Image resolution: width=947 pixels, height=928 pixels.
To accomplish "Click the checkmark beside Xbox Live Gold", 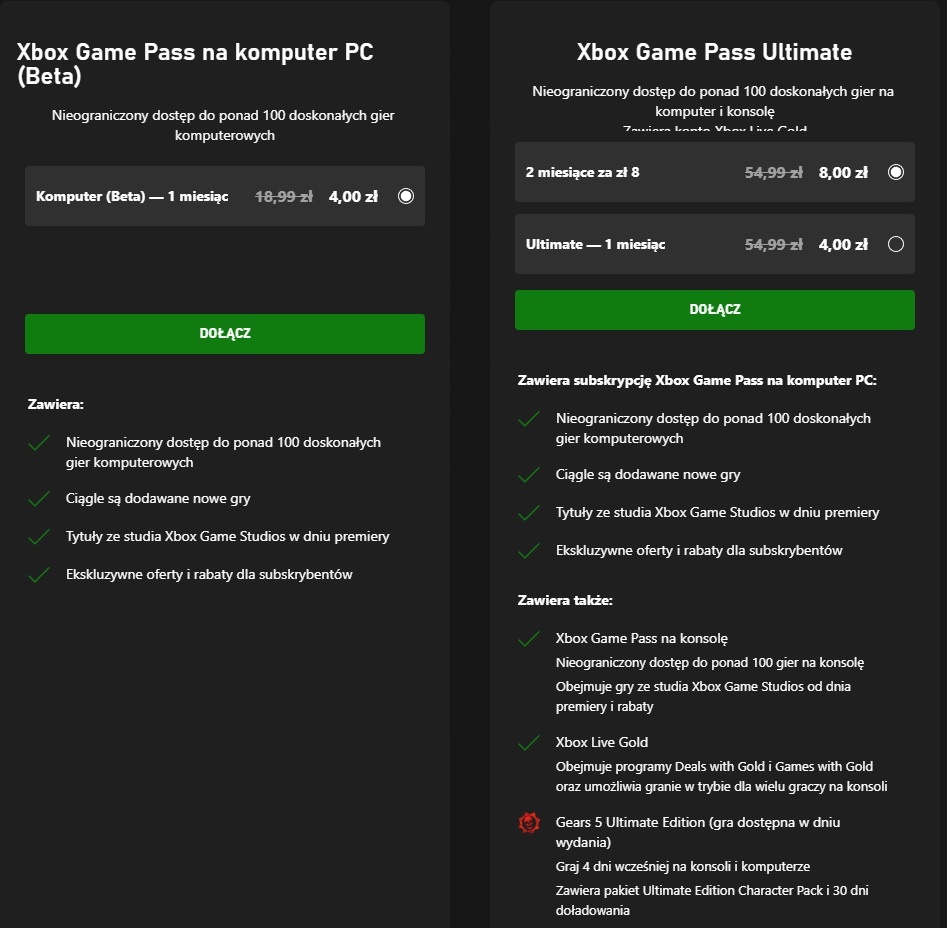I will (529, 743).
